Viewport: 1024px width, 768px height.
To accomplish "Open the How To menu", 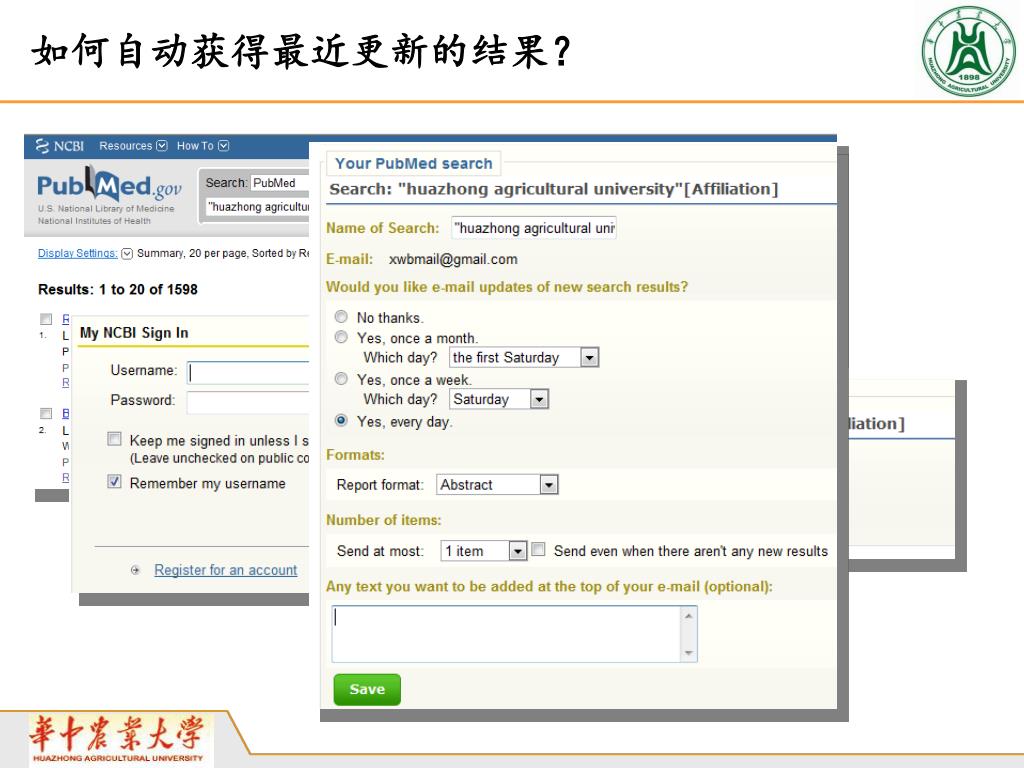I will point(202,146).
